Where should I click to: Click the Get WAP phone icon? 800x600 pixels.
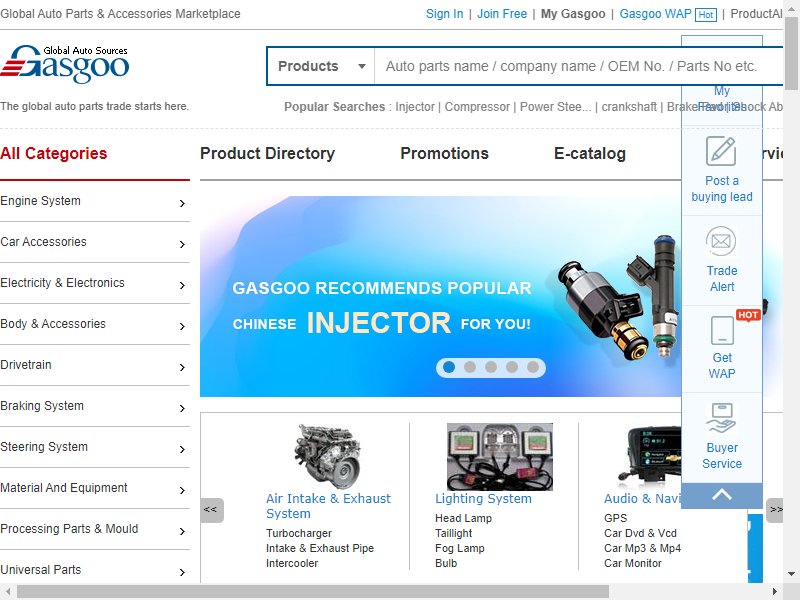(722, 331)
